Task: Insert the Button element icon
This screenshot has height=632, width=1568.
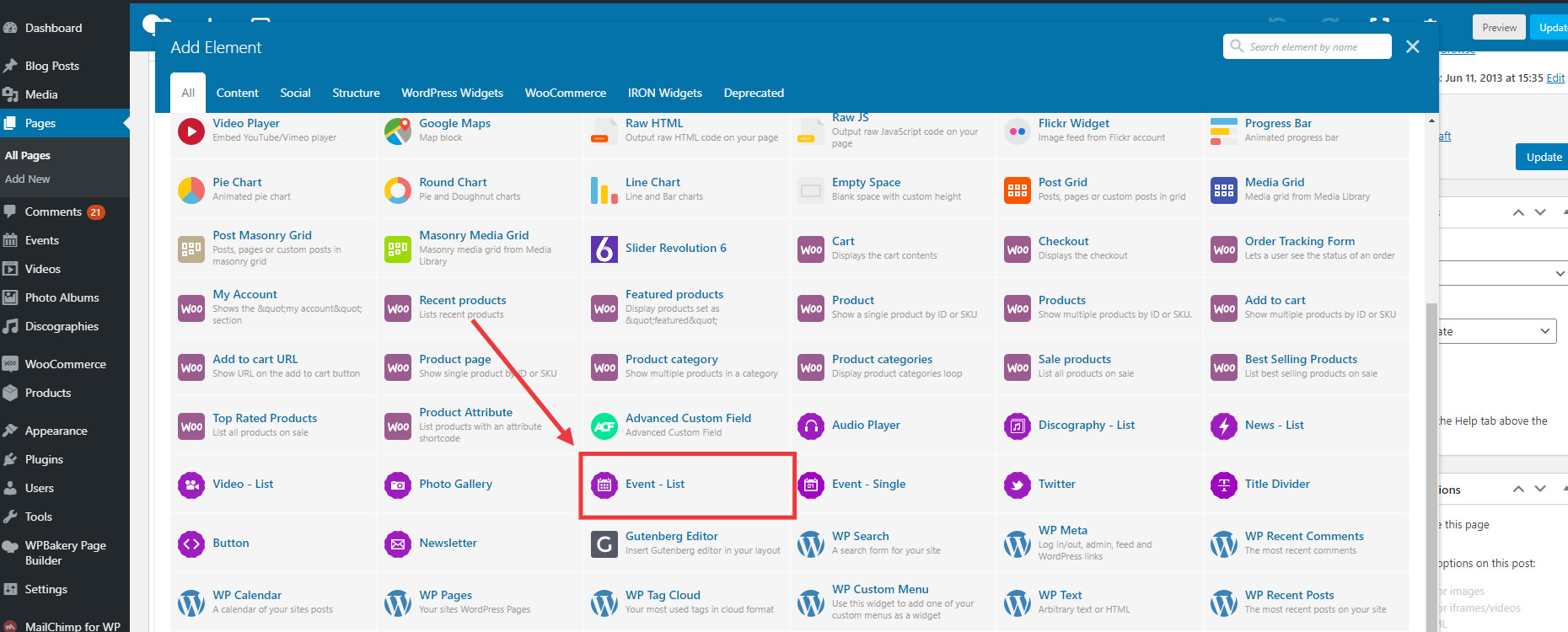Action: coord(191,544)
